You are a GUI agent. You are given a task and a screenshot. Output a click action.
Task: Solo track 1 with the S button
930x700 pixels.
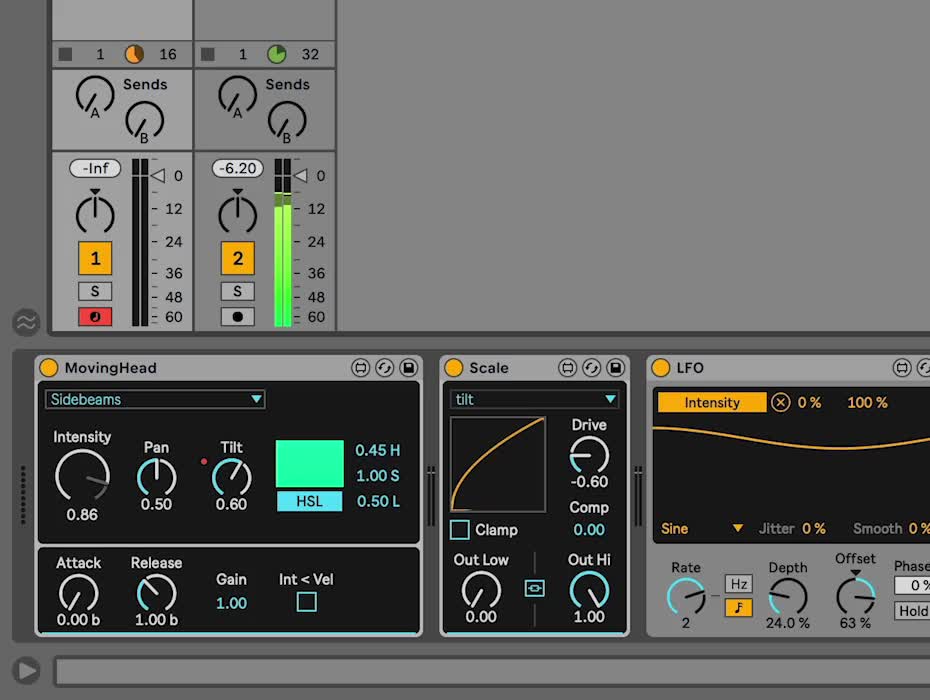click(96, 291)
